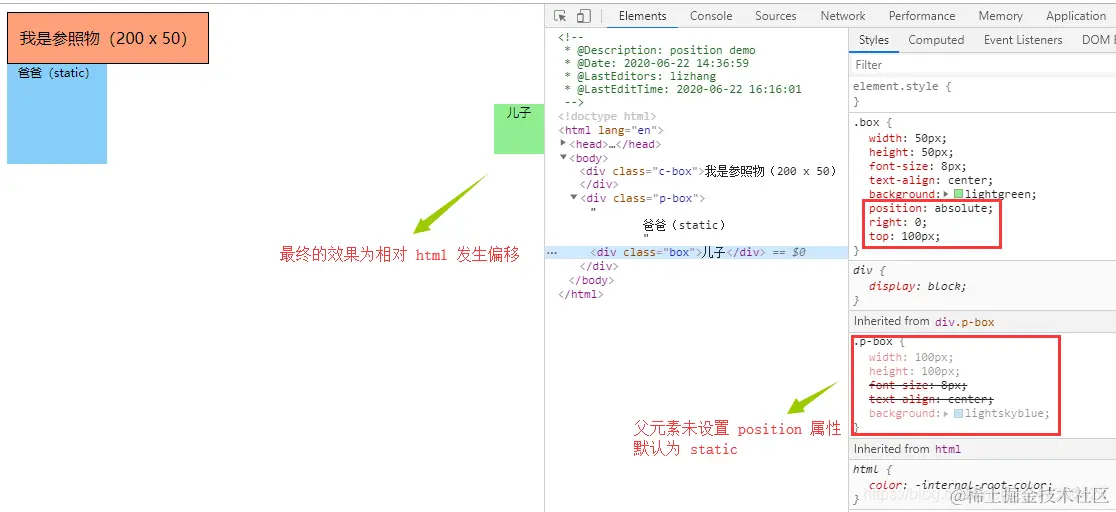Select the Event Listeners sub-tab
1116x512 pixels.
1023,40
